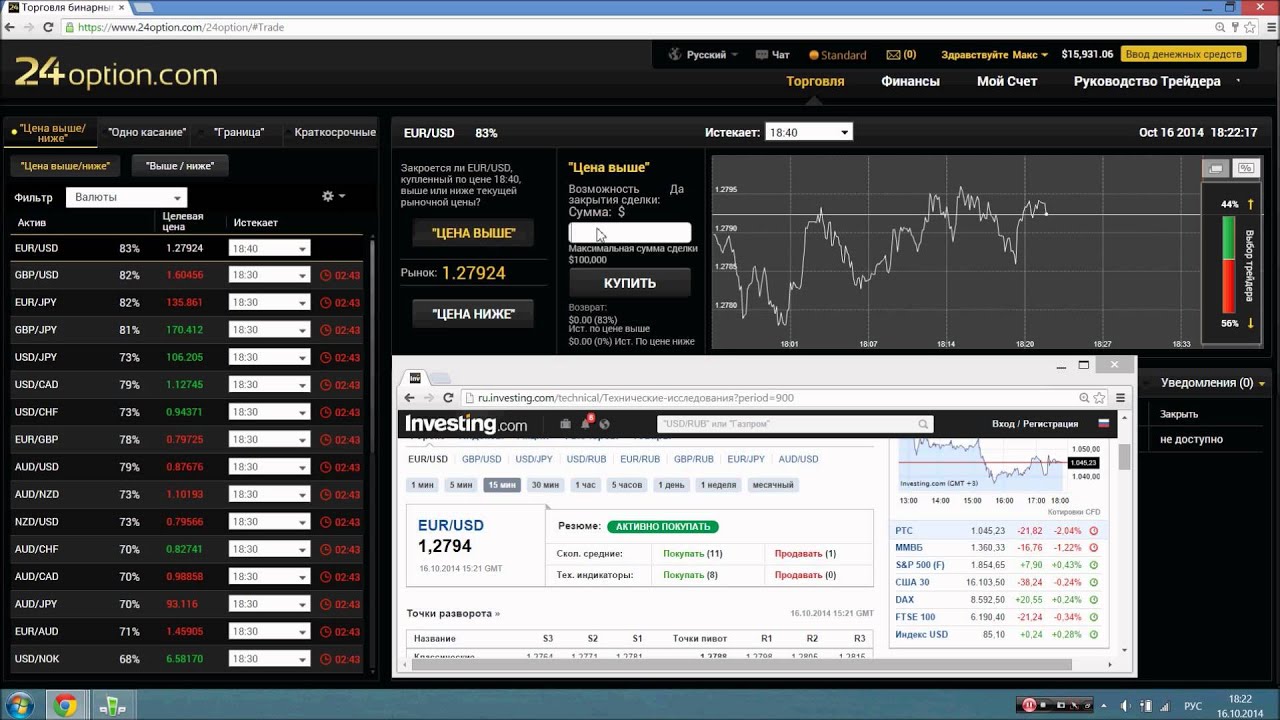
Task: Click the trade amount input field
Action: pos(630,232)
